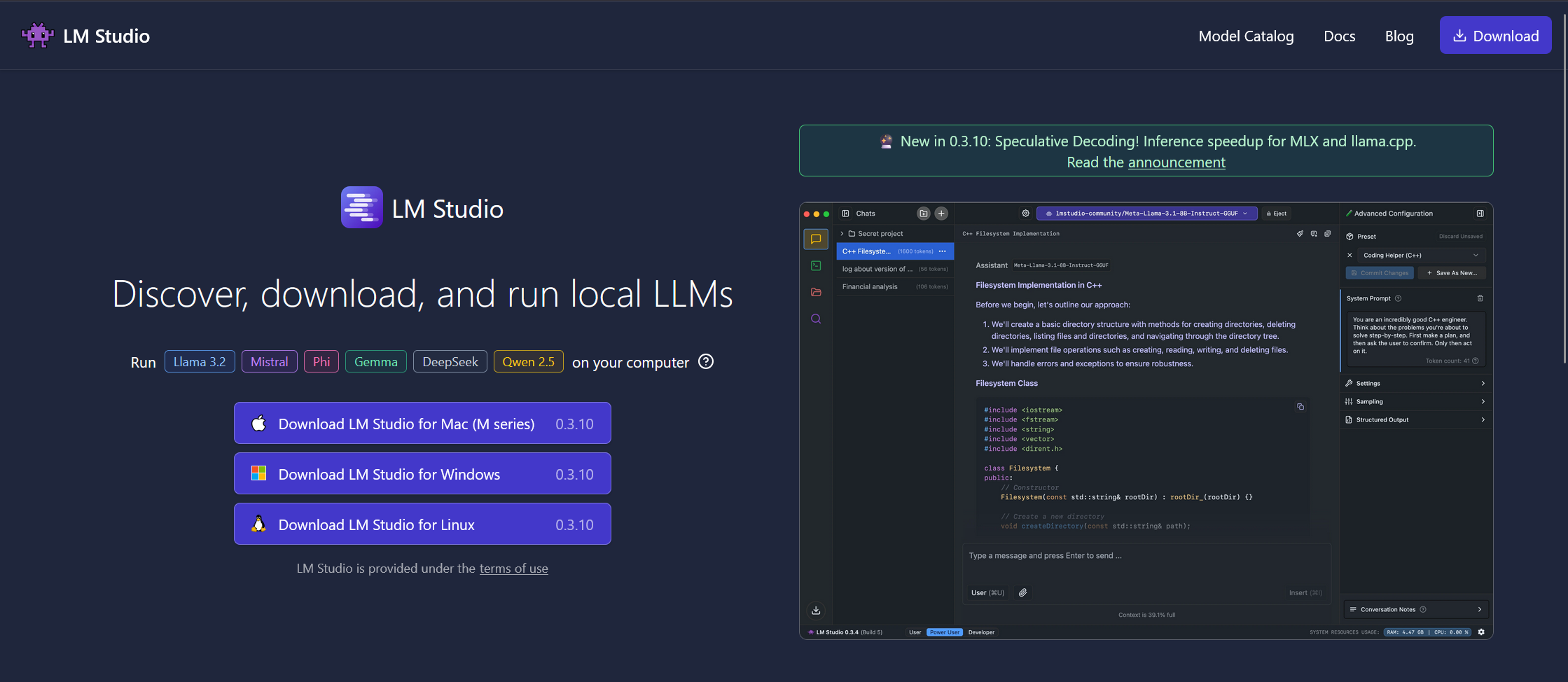This screenshot has width=1568, height=682.
Task: Clear preset with the X beside Coding Helper
Action: pos(1350,256)
